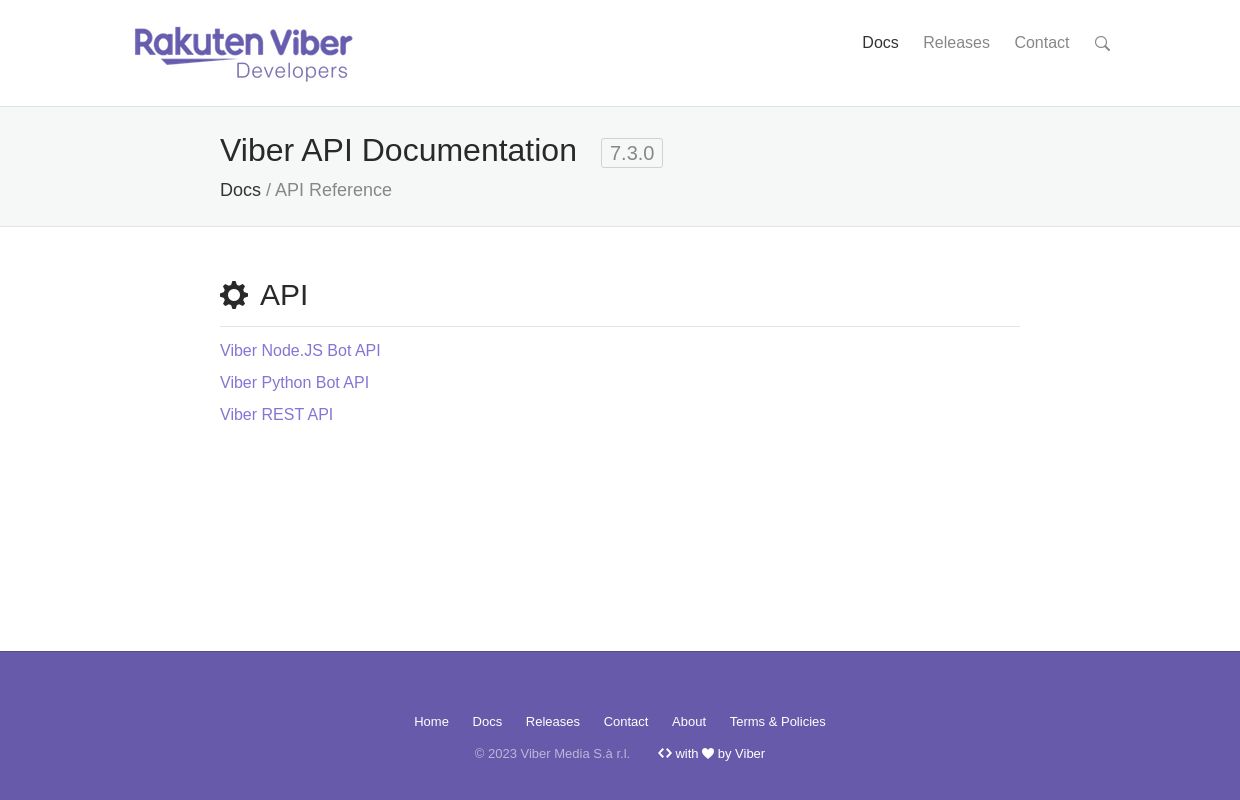This screenshot has width=1240, height=800.
Task: Open Releases link in footer
Action: point(552,722)
